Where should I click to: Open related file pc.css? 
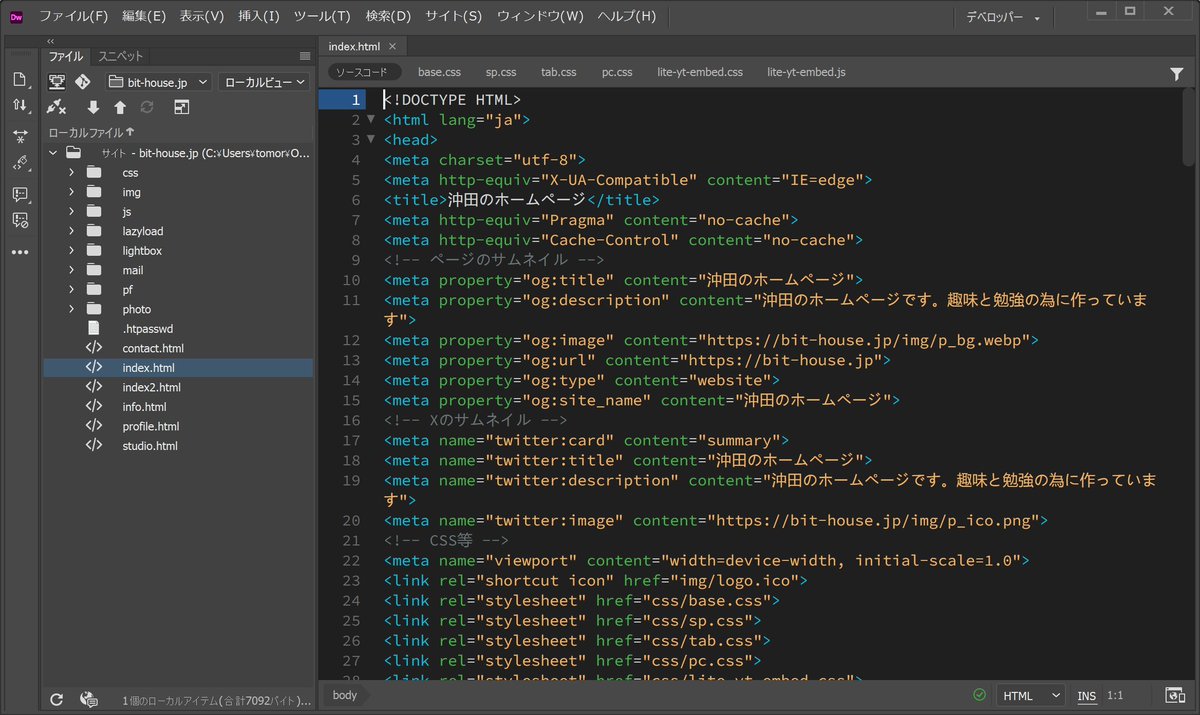pos(617,72)
